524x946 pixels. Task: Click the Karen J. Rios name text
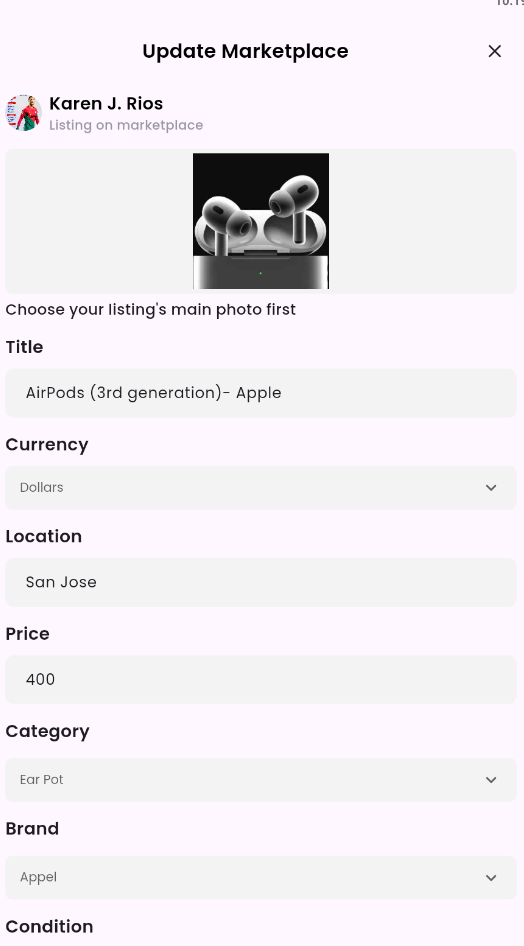[106, 104]
